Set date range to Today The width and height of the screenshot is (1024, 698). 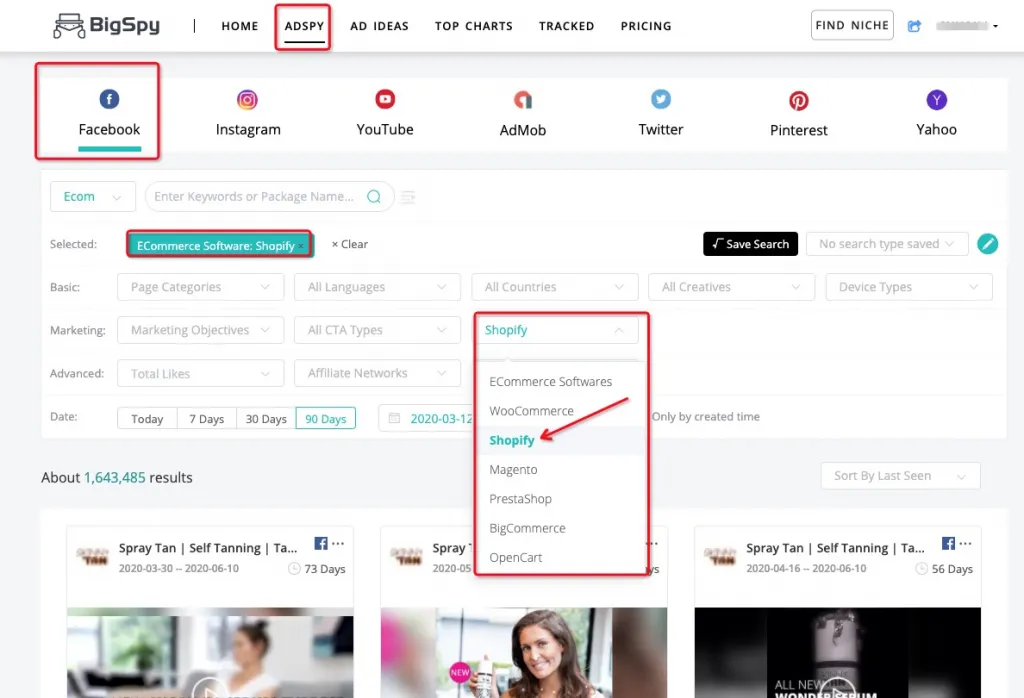147,419
